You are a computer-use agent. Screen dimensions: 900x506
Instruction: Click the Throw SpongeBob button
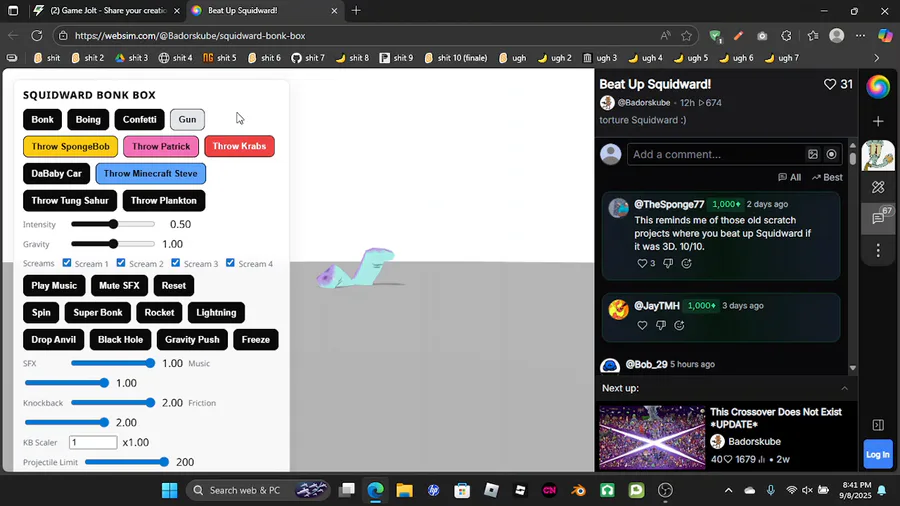71,146
